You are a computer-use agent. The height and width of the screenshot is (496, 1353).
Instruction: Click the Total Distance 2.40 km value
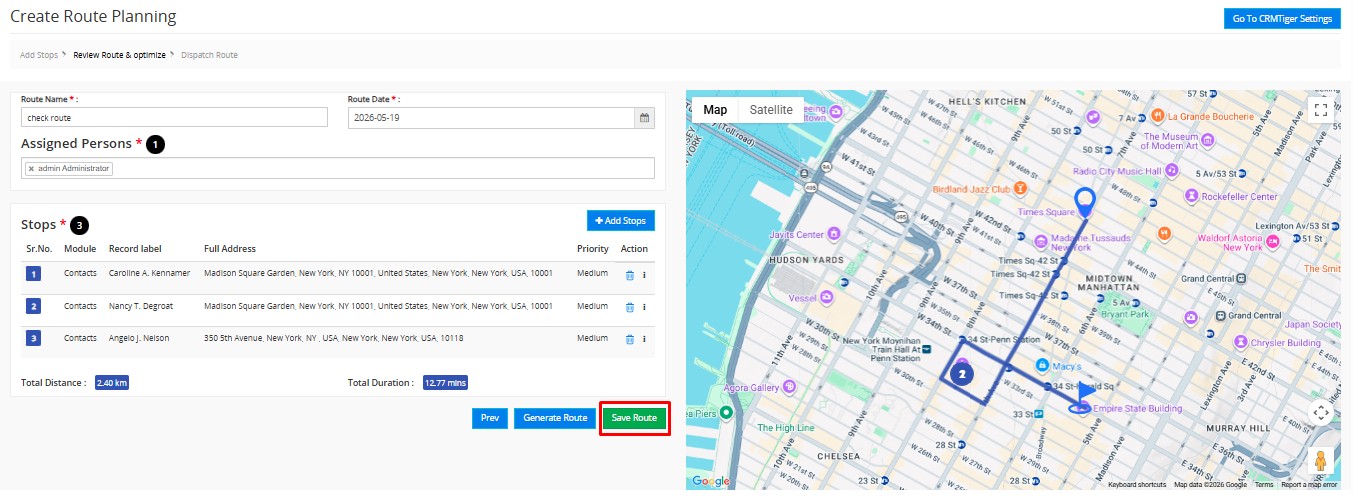pyautogui.click(x=112, y=382)
